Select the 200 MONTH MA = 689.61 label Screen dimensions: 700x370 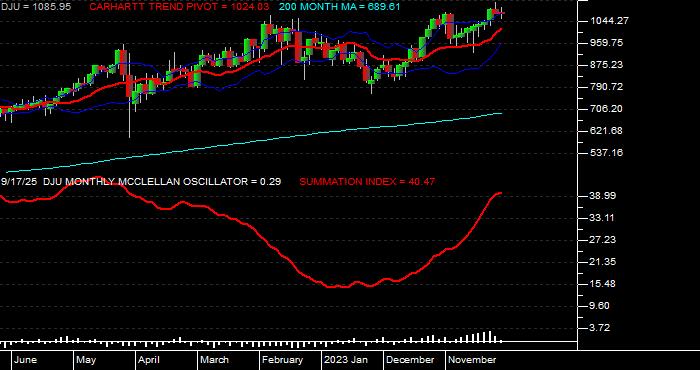click(339, 7)
